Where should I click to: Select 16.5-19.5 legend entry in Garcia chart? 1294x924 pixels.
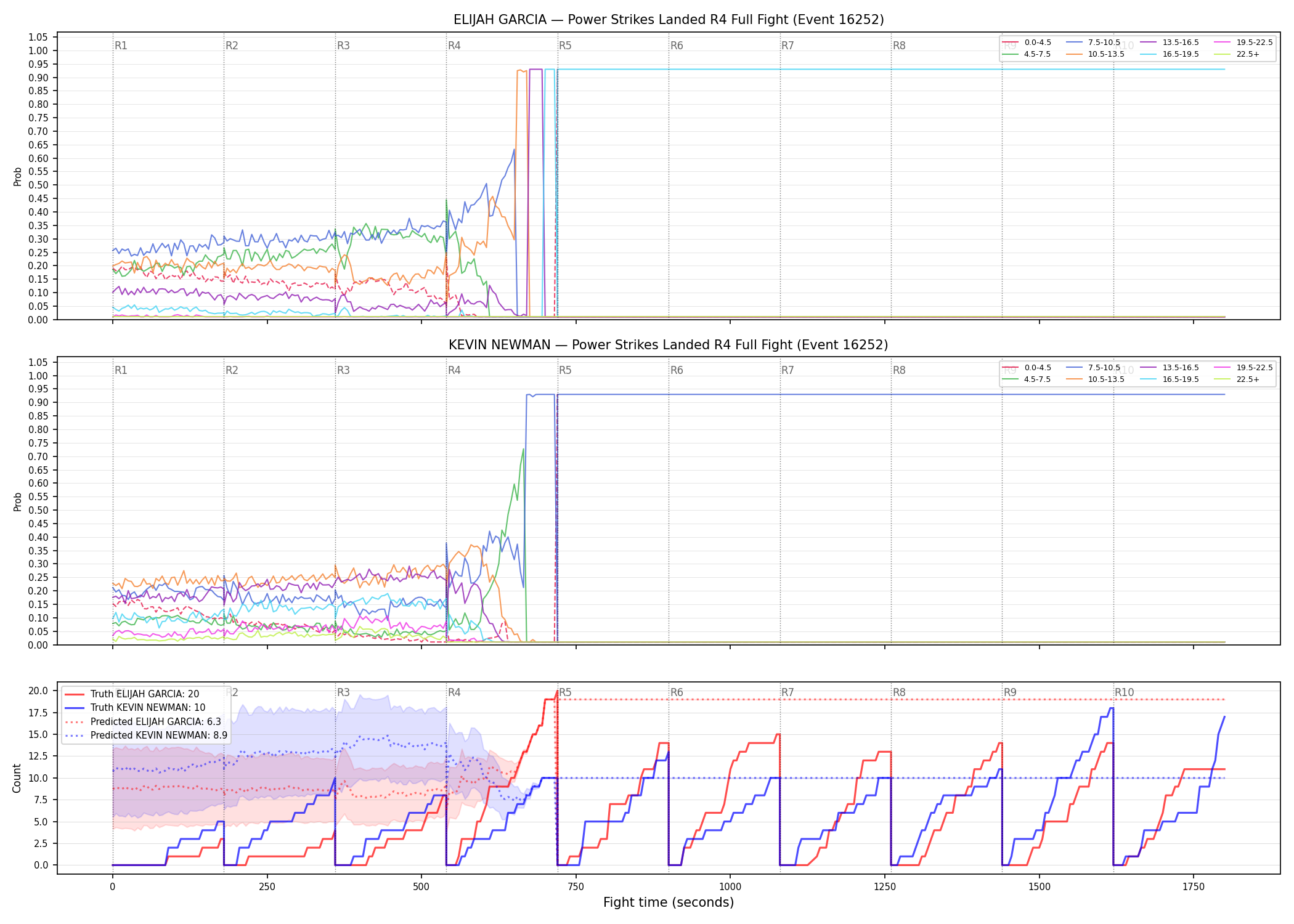(x=1170, y=54)
